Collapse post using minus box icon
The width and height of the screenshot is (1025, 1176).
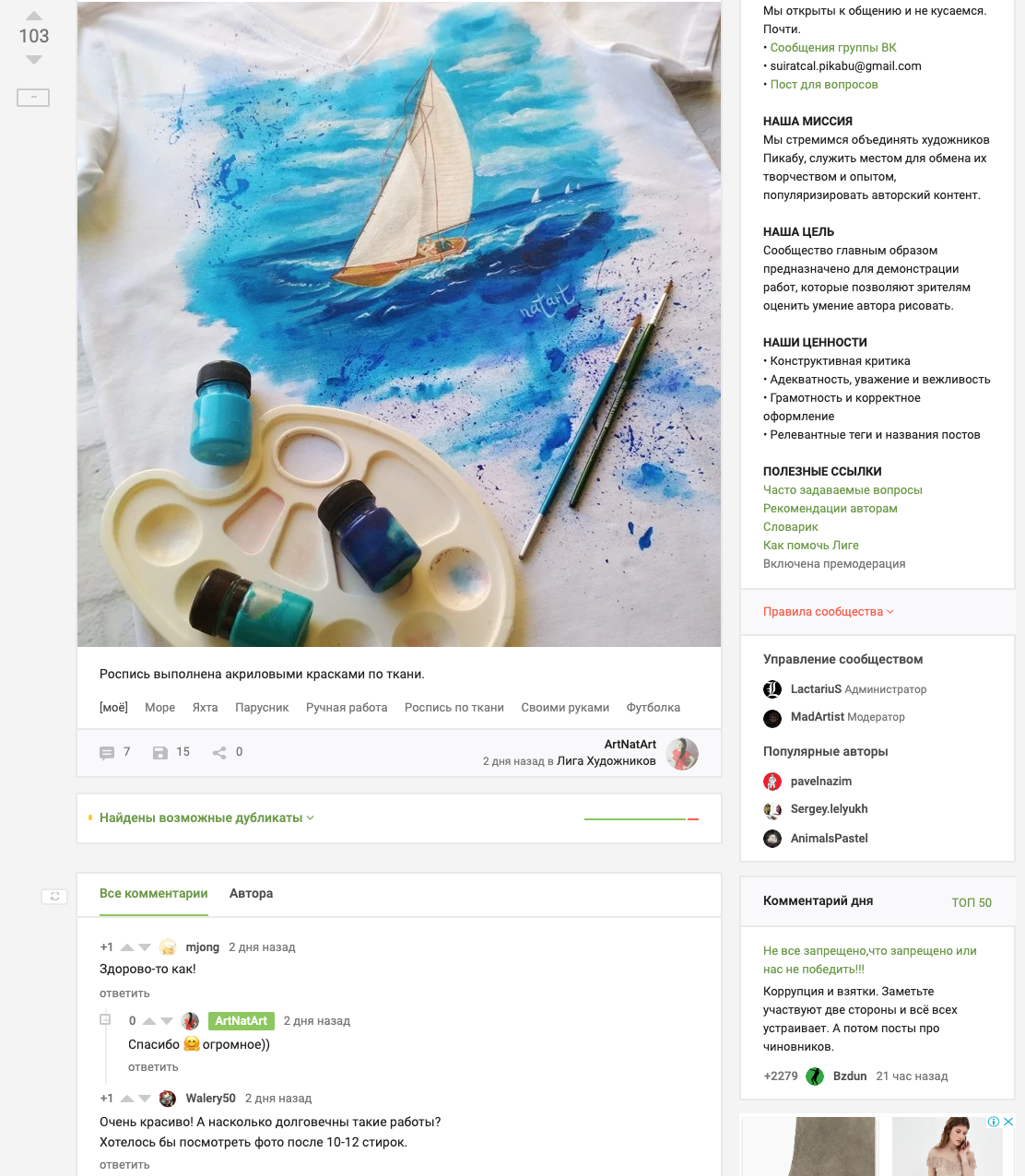coord(33,97)
